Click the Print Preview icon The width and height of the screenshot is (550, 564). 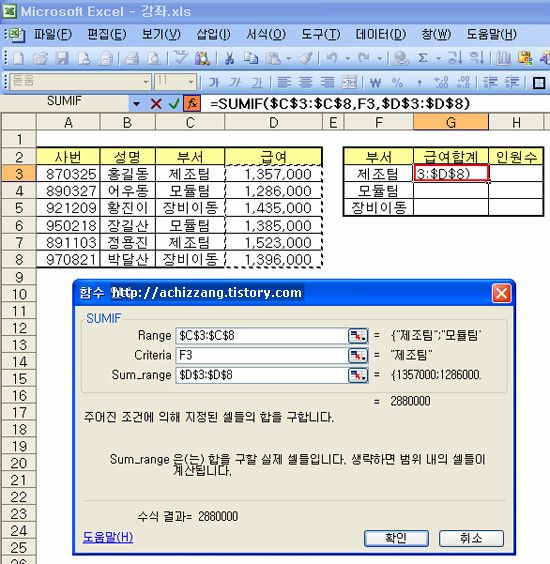(154, 58)
